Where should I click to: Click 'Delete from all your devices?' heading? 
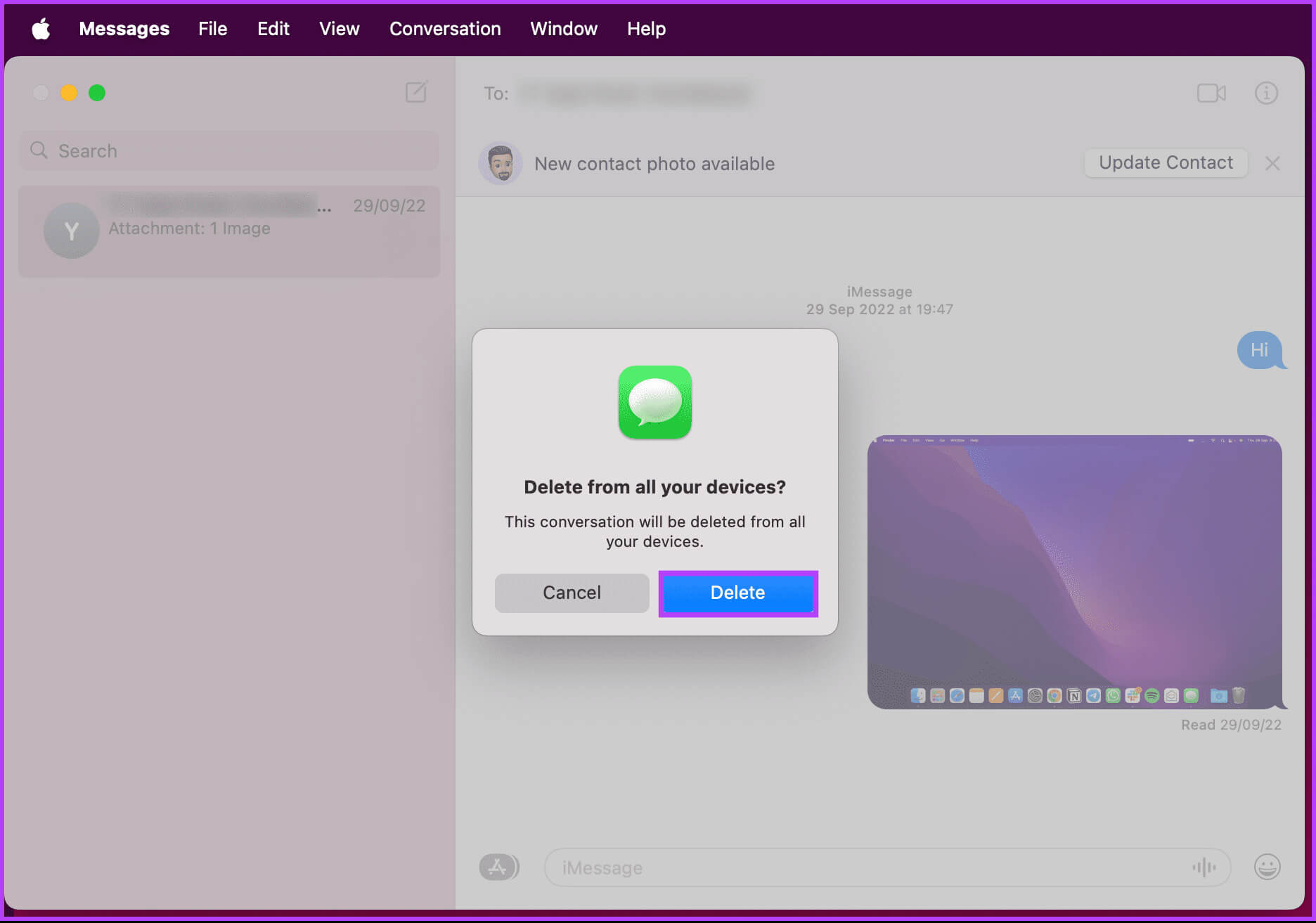pos(654,487)
